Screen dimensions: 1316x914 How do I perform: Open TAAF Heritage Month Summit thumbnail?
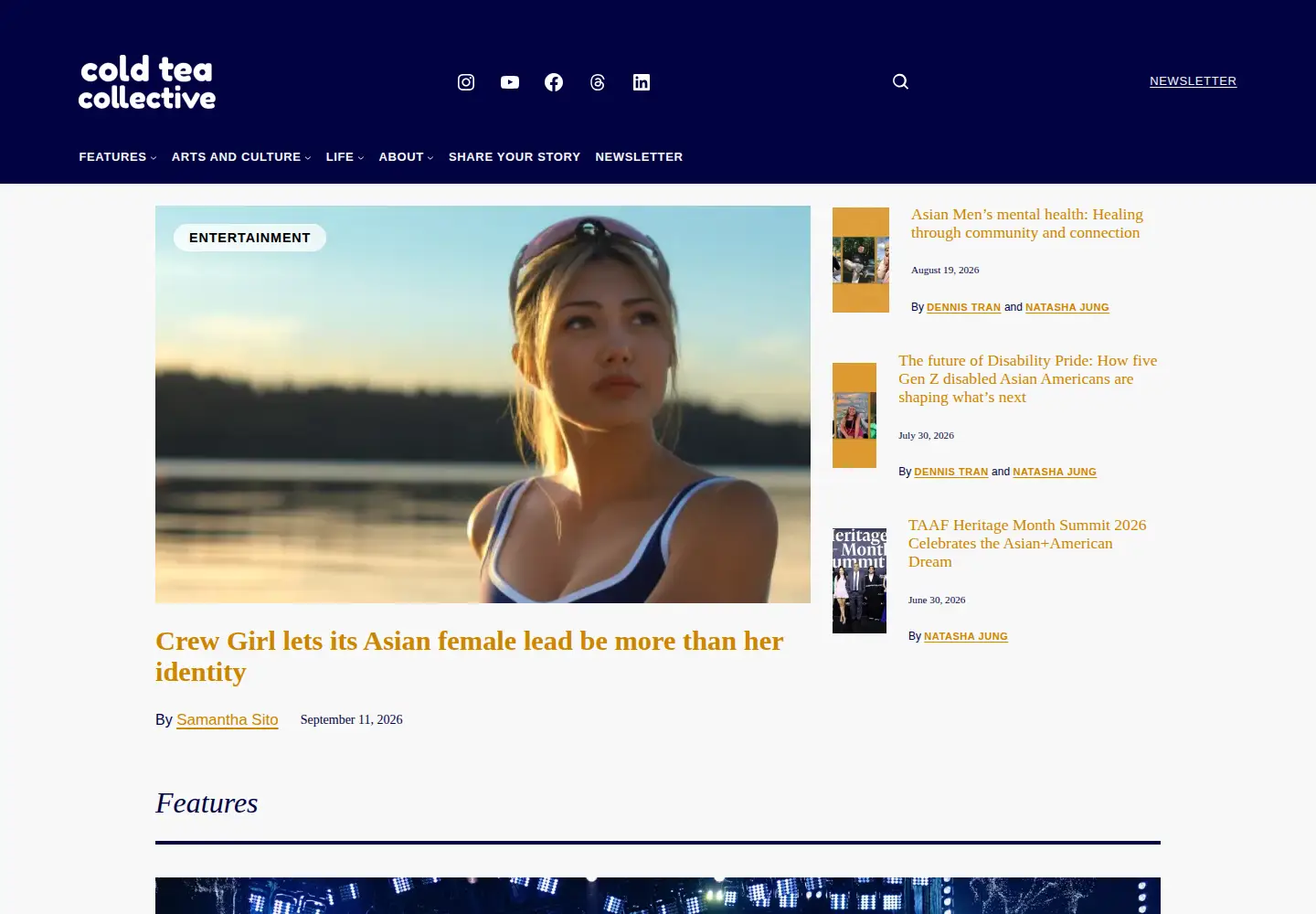coord(859,580)
